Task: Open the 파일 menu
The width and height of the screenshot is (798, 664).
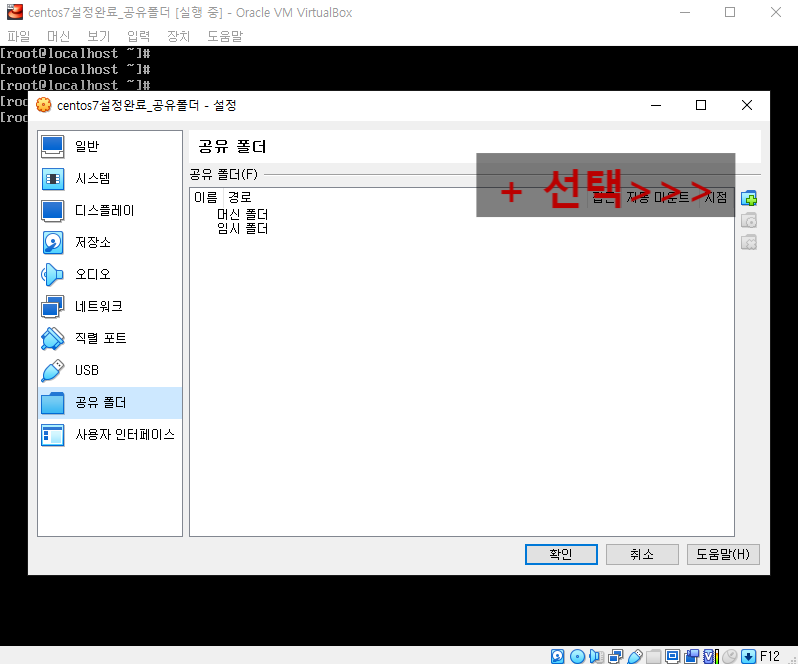Action: pyautogui.click(x=19, y=36)
